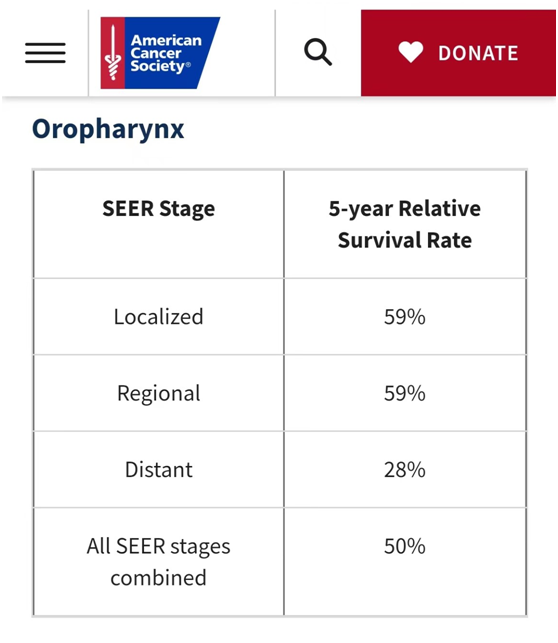
Task: Select the Oropharynx heading
Action: click(x=108, y=129)
